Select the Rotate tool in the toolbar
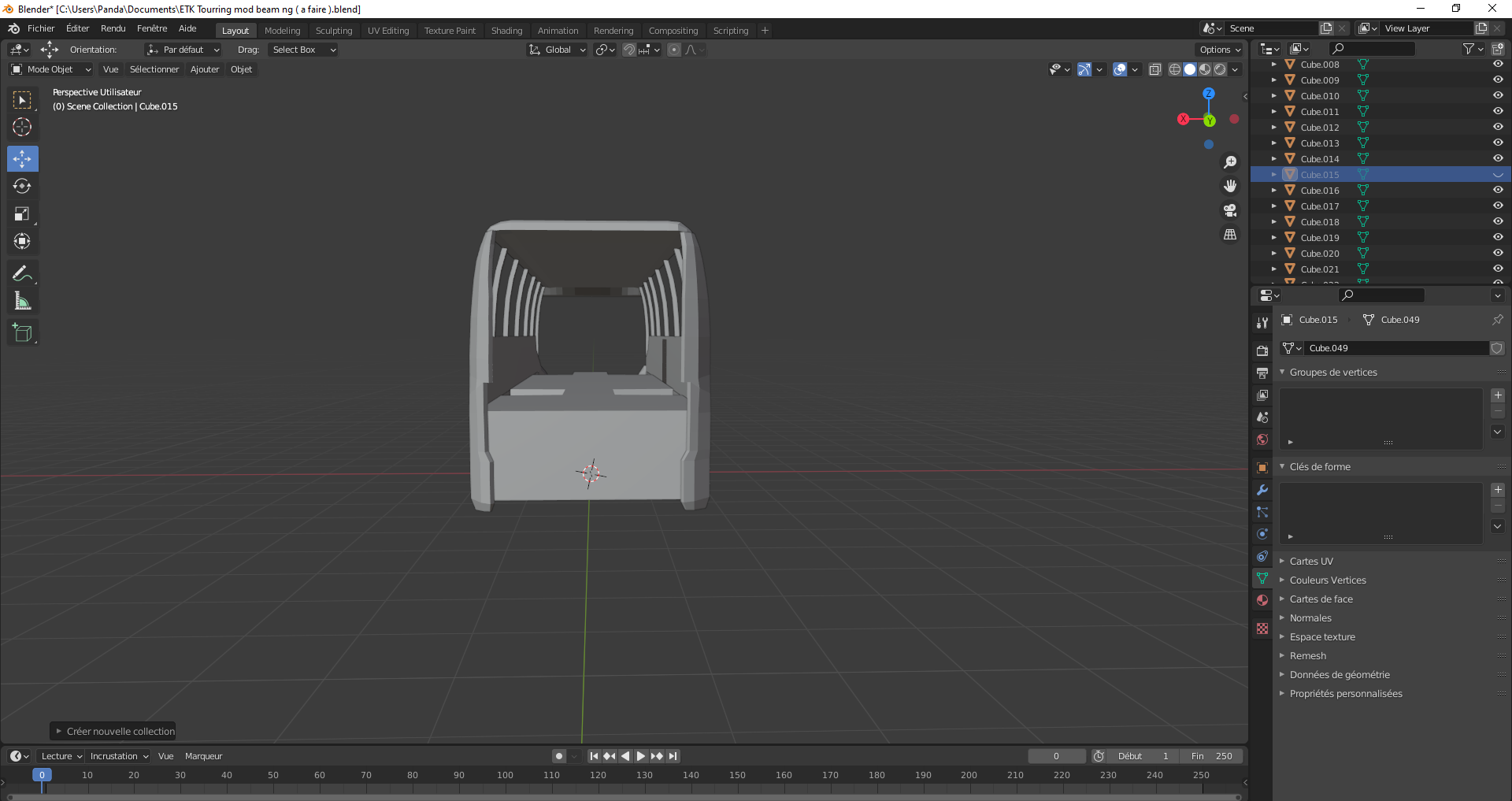This screenshot has height=801, width=1512. (22, 187)
